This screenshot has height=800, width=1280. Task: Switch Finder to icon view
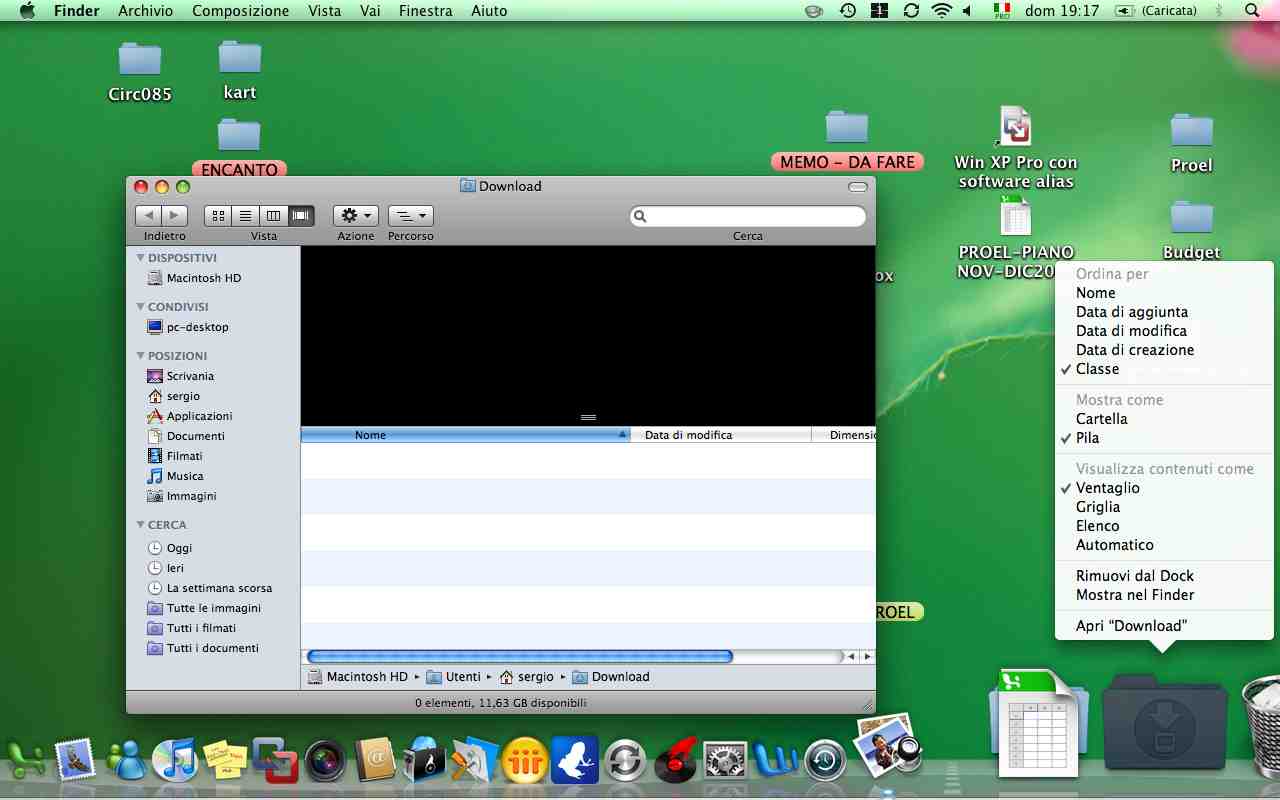218,215
